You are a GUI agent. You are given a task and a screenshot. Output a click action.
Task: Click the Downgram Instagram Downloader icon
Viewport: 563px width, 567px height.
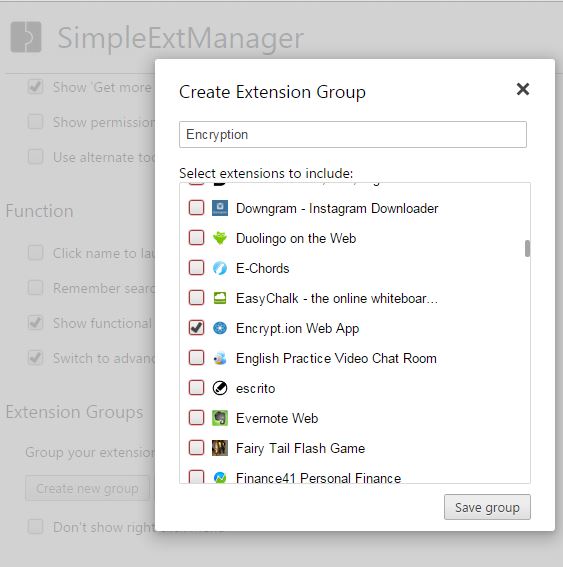coord(220,208)
